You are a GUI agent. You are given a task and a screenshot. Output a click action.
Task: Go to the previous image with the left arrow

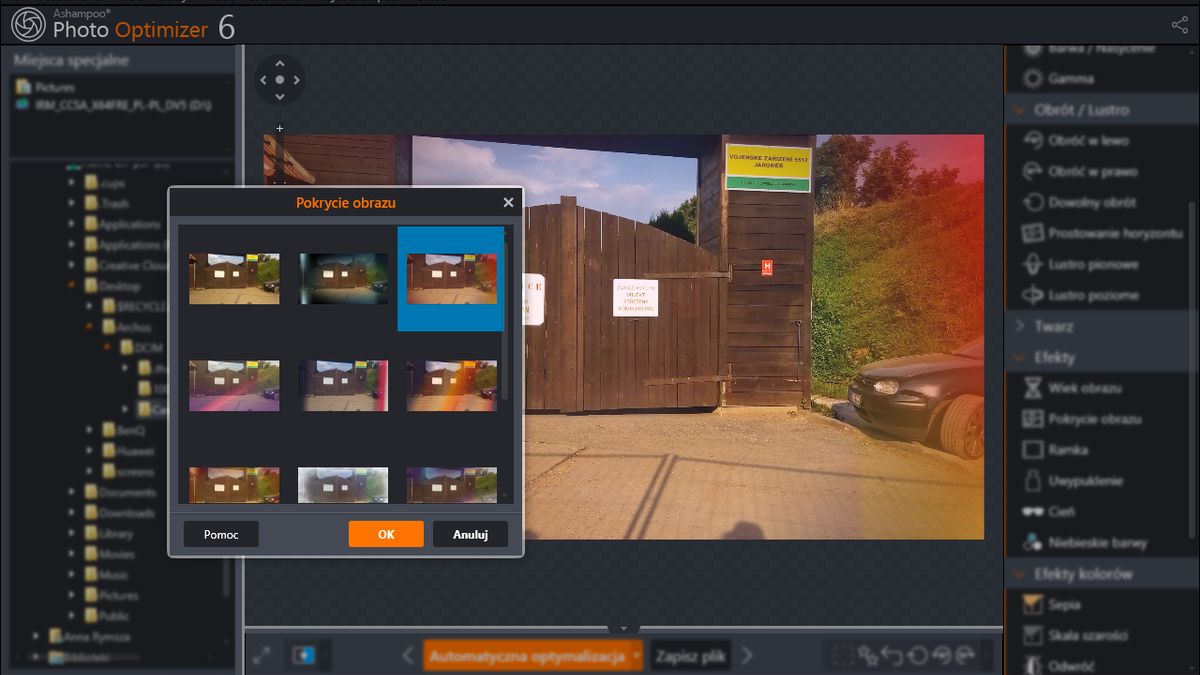(408, 656)
